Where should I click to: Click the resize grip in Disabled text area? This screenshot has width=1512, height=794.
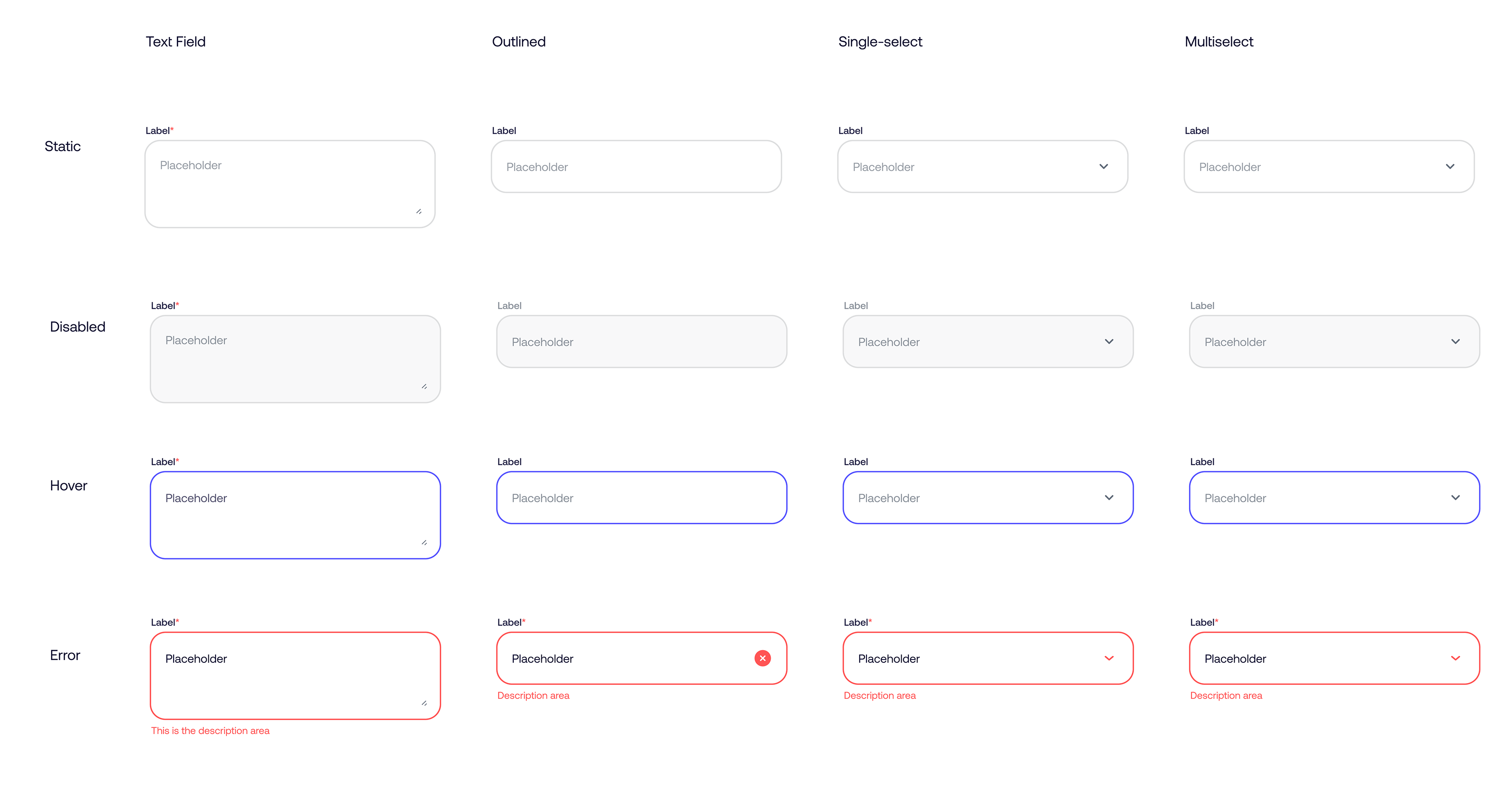[424, 386]
